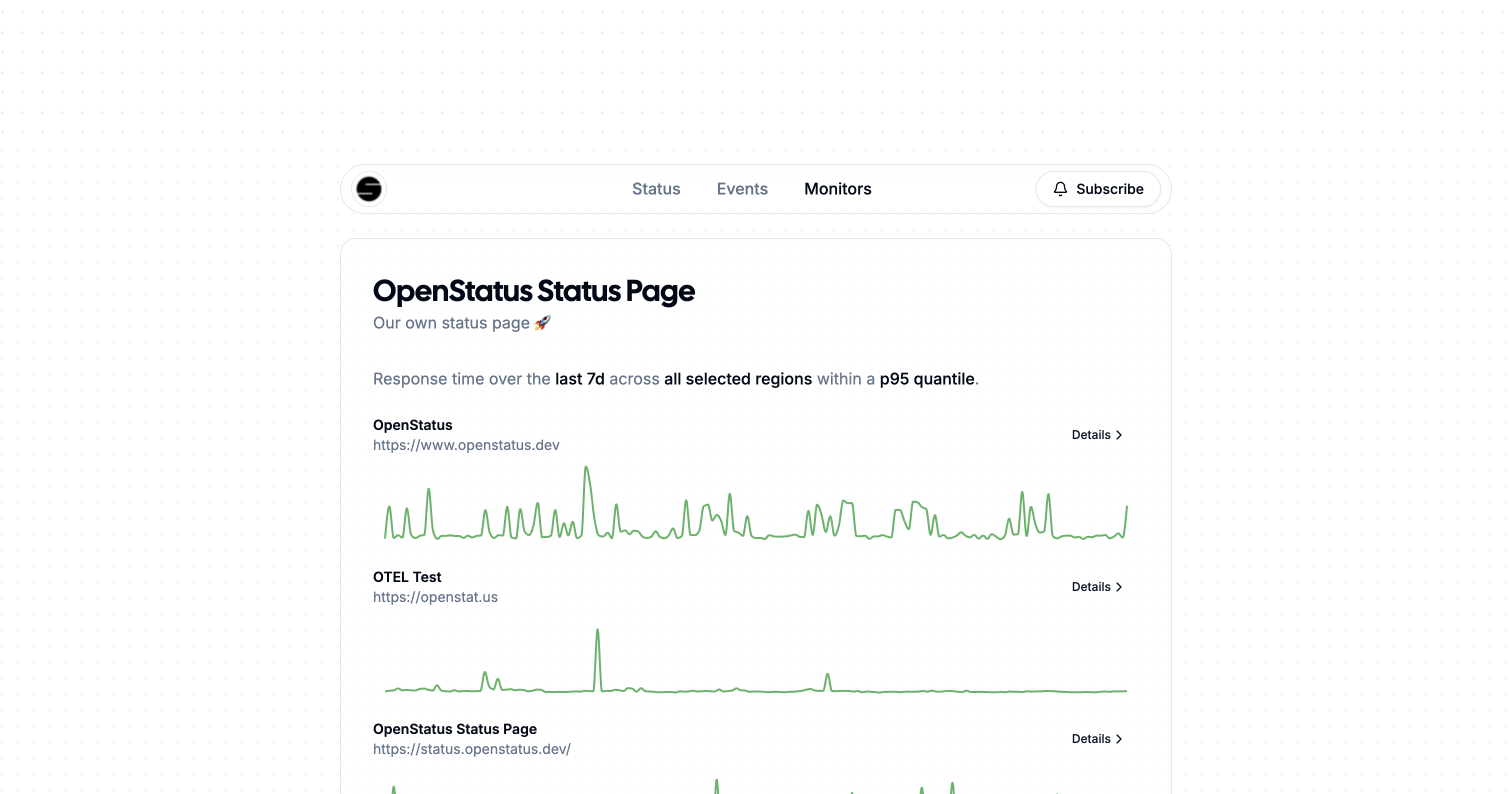
Task: Click the bell icon inside Subscribe button
Action: [1060, 189]
